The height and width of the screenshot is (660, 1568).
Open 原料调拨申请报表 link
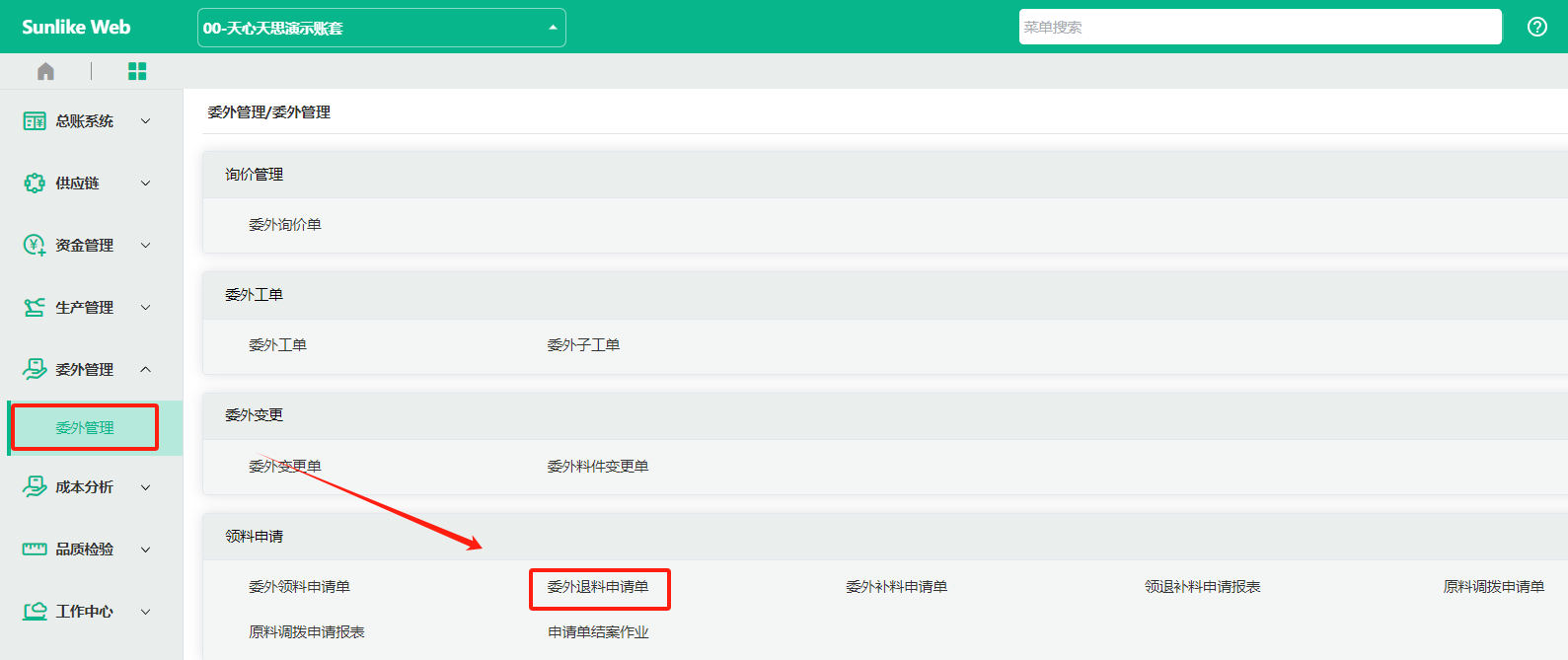point(307,632)
